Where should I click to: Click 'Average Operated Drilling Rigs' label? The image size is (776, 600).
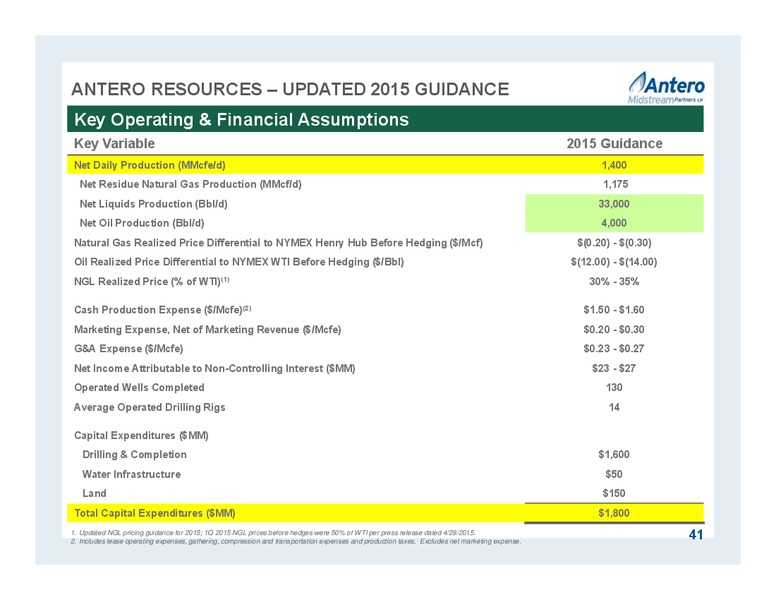point(149,407)
